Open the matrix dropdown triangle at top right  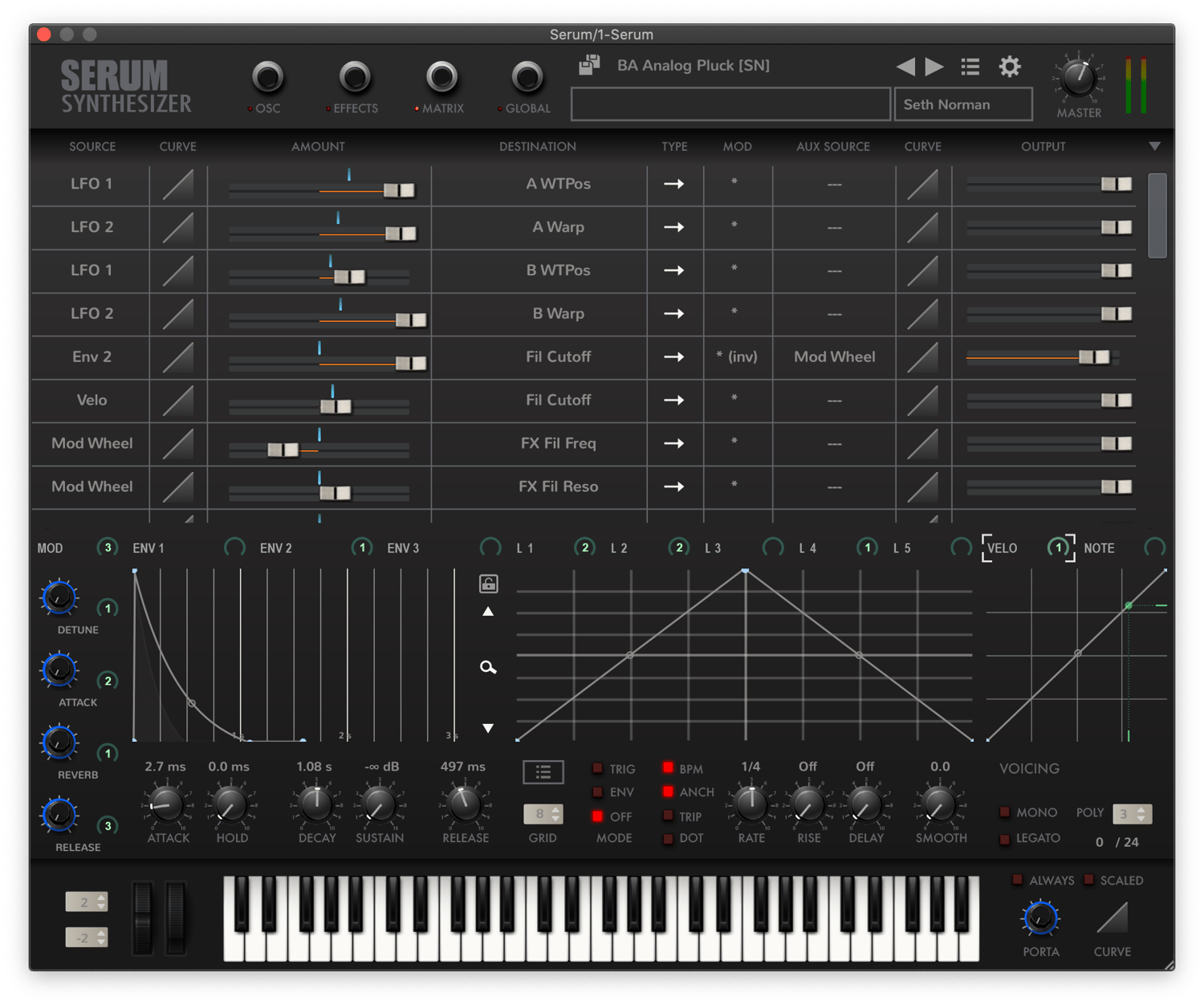1154,146
